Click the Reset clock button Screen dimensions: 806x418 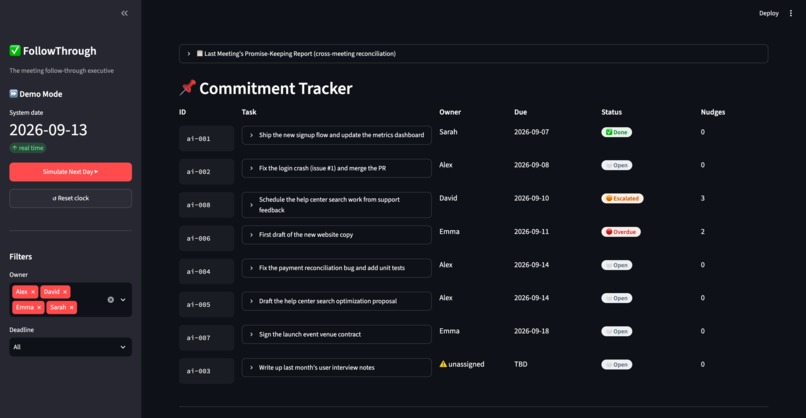coord(70,198)
